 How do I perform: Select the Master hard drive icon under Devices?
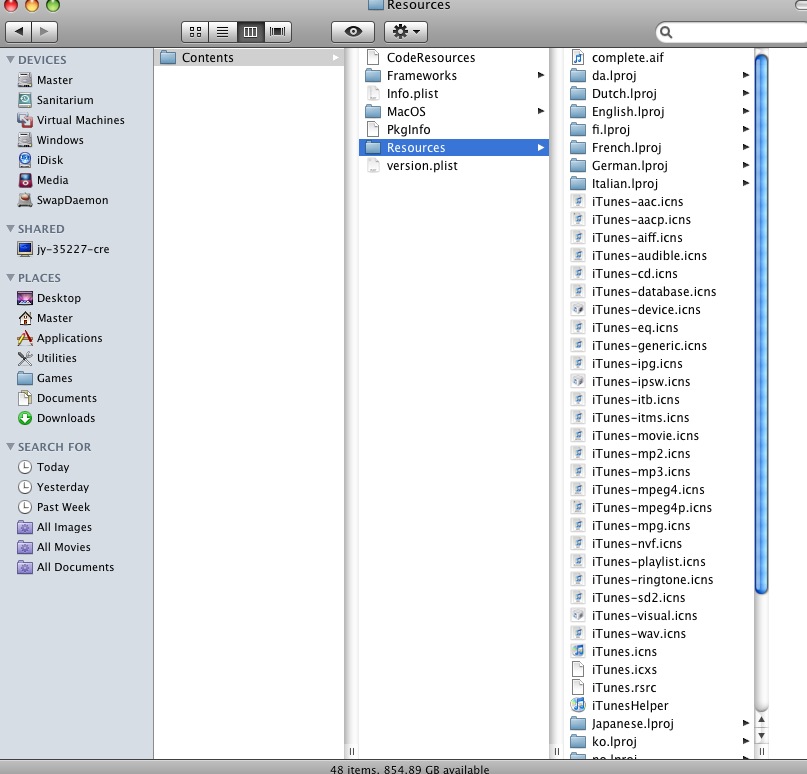coord(25,80)
